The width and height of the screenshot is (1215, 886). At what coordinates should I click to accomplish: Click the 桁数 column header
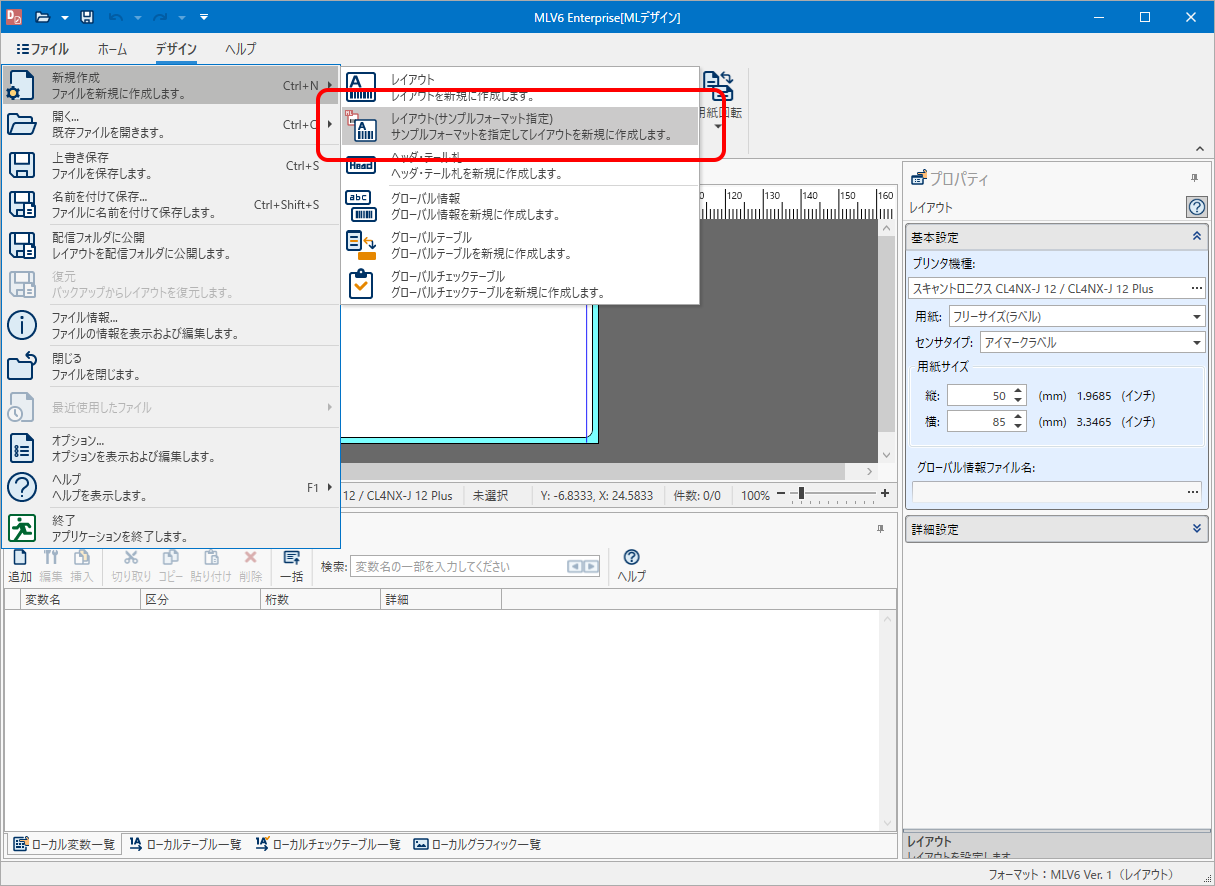coord(321,599)
